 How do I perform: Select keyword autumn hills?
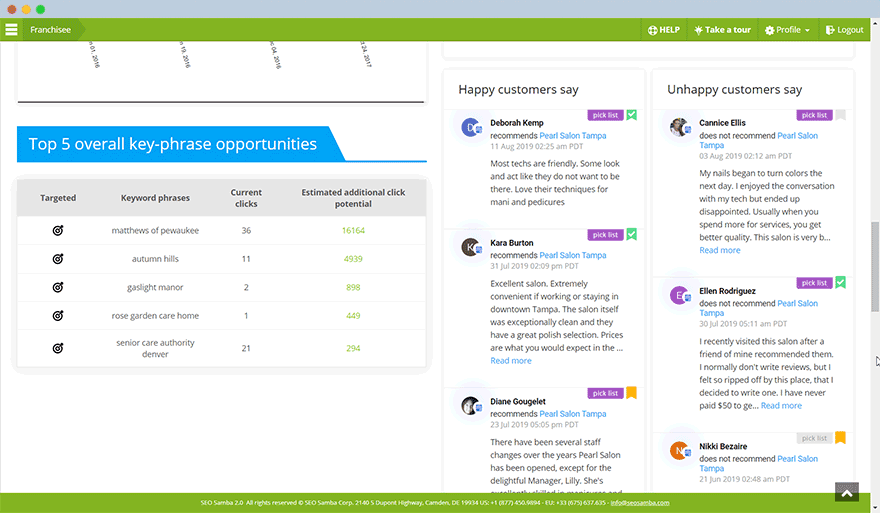[x=155, y=259]
